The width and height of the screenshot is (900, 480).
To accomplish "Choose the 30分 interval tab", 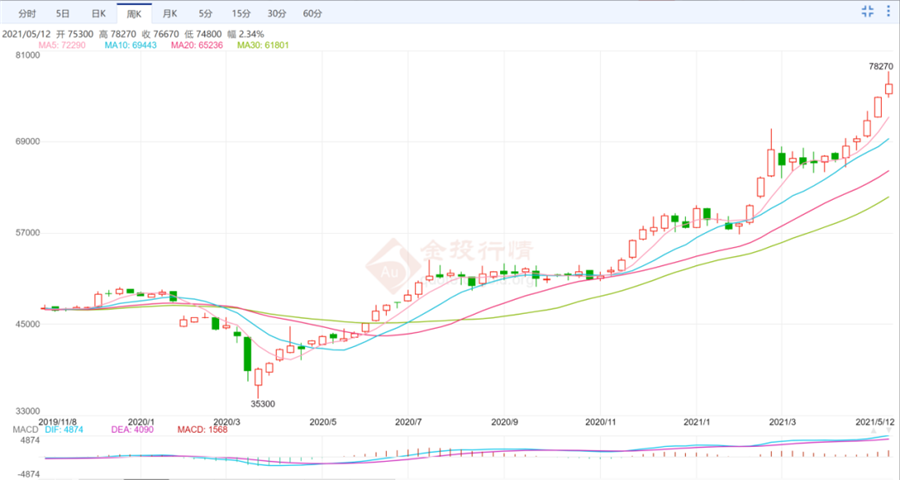I will click(x=276, y=14).
